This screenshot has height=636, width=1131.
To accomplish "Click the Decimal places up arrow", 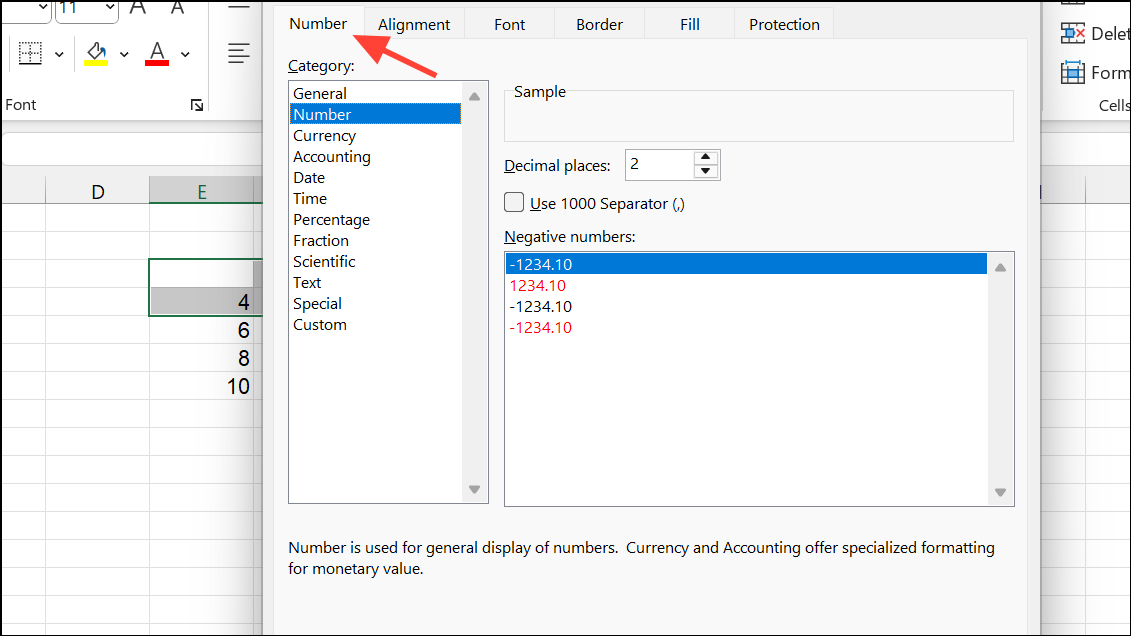I will point(705,159).
